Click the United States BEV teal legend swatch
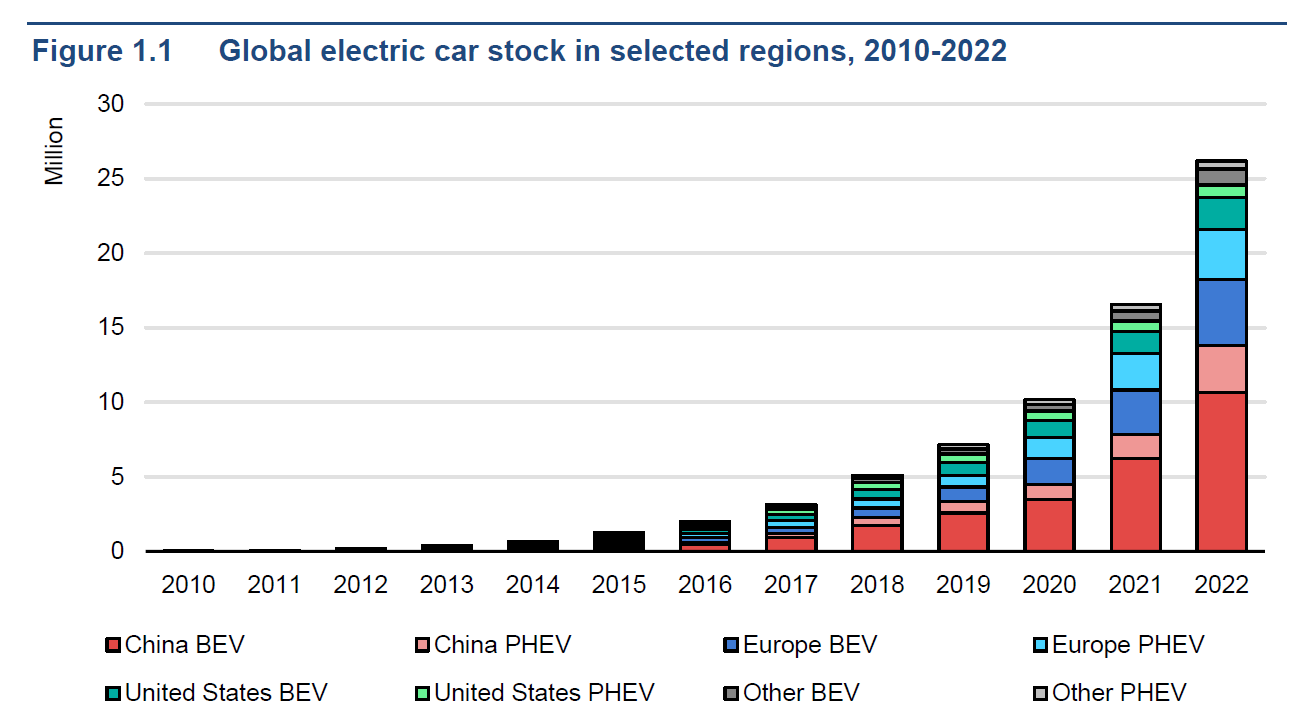The width and height of the screenshot is (1306, 723). click(x=113, y=693)
